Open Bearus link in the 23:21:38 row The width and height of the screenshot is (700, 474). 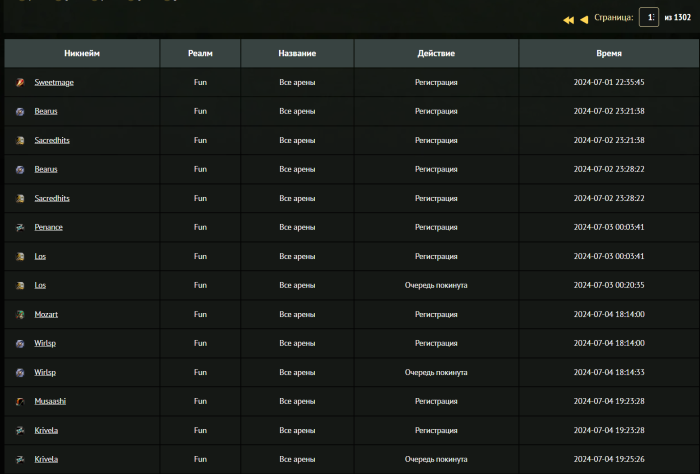pos(46,111)
